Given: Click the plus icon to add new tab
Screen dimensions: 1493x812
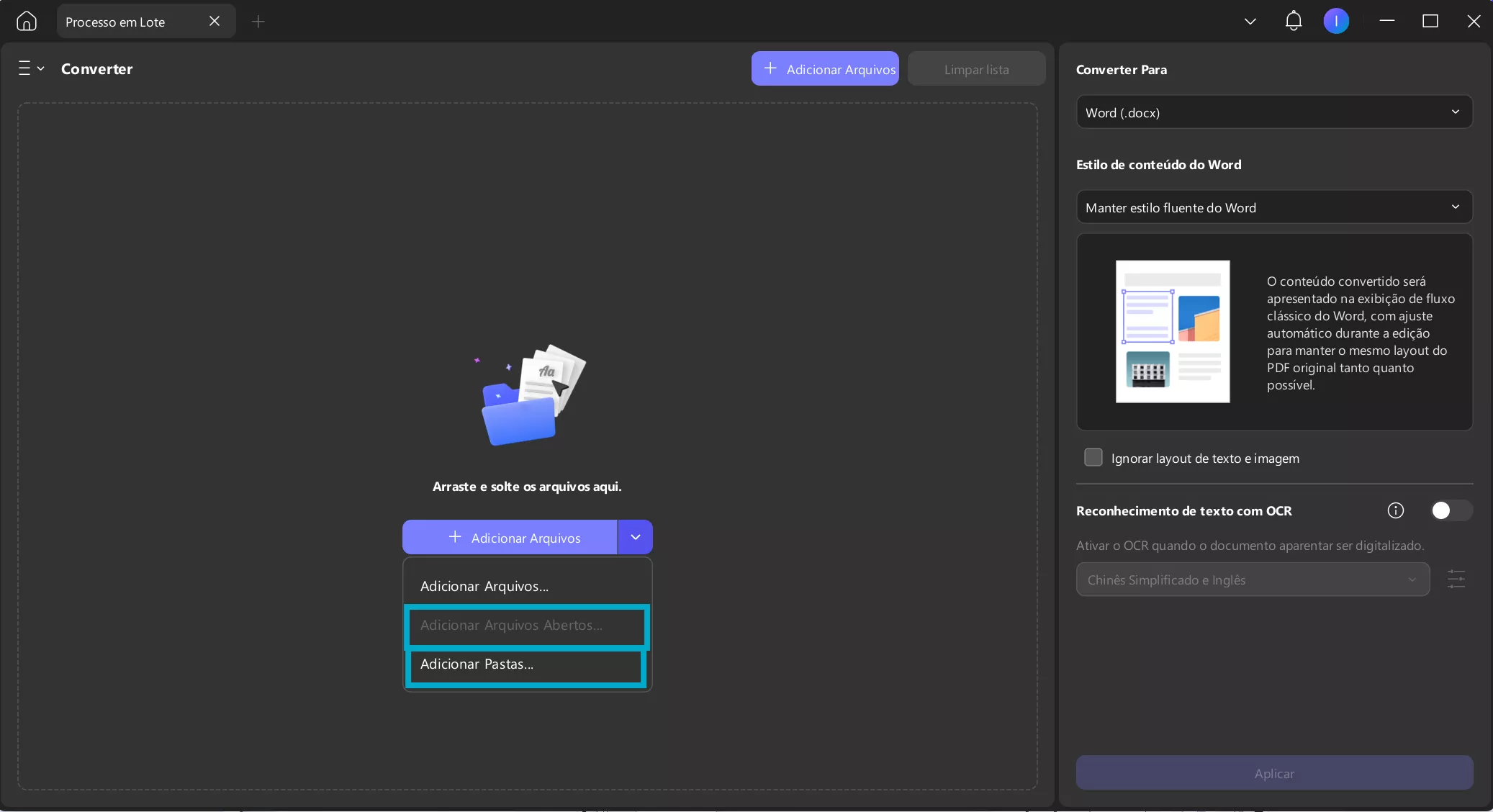Looking at the screenshot, I should coord(258,22).
